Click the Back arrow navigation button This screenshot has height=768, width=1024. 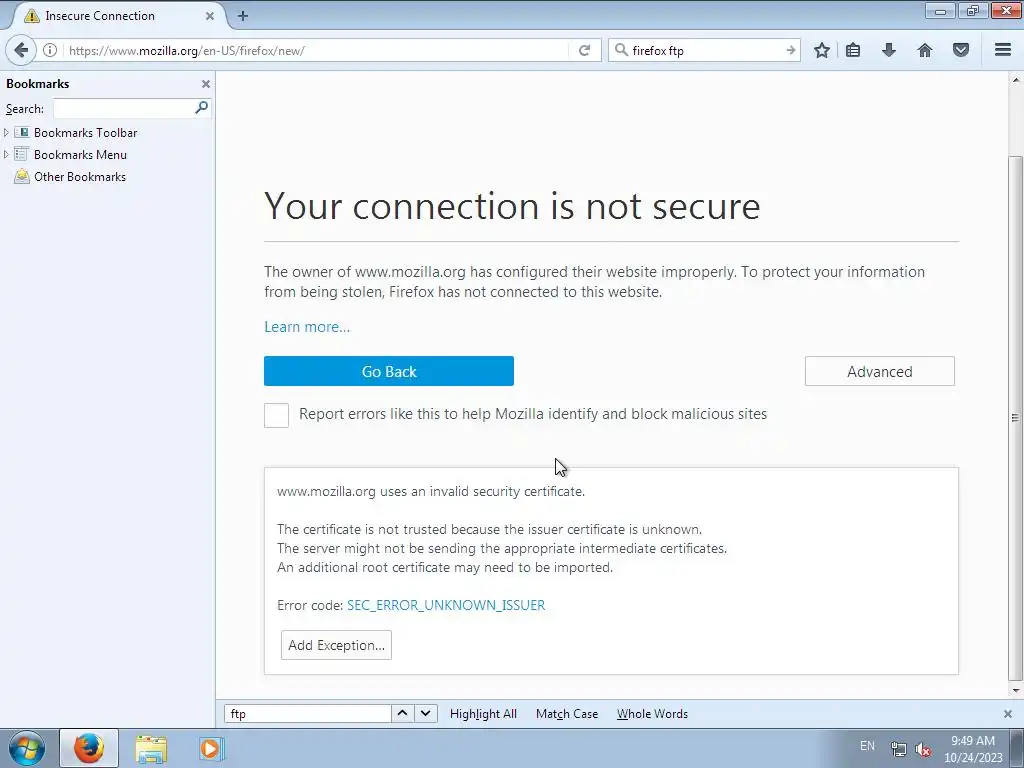pos(21,50)
